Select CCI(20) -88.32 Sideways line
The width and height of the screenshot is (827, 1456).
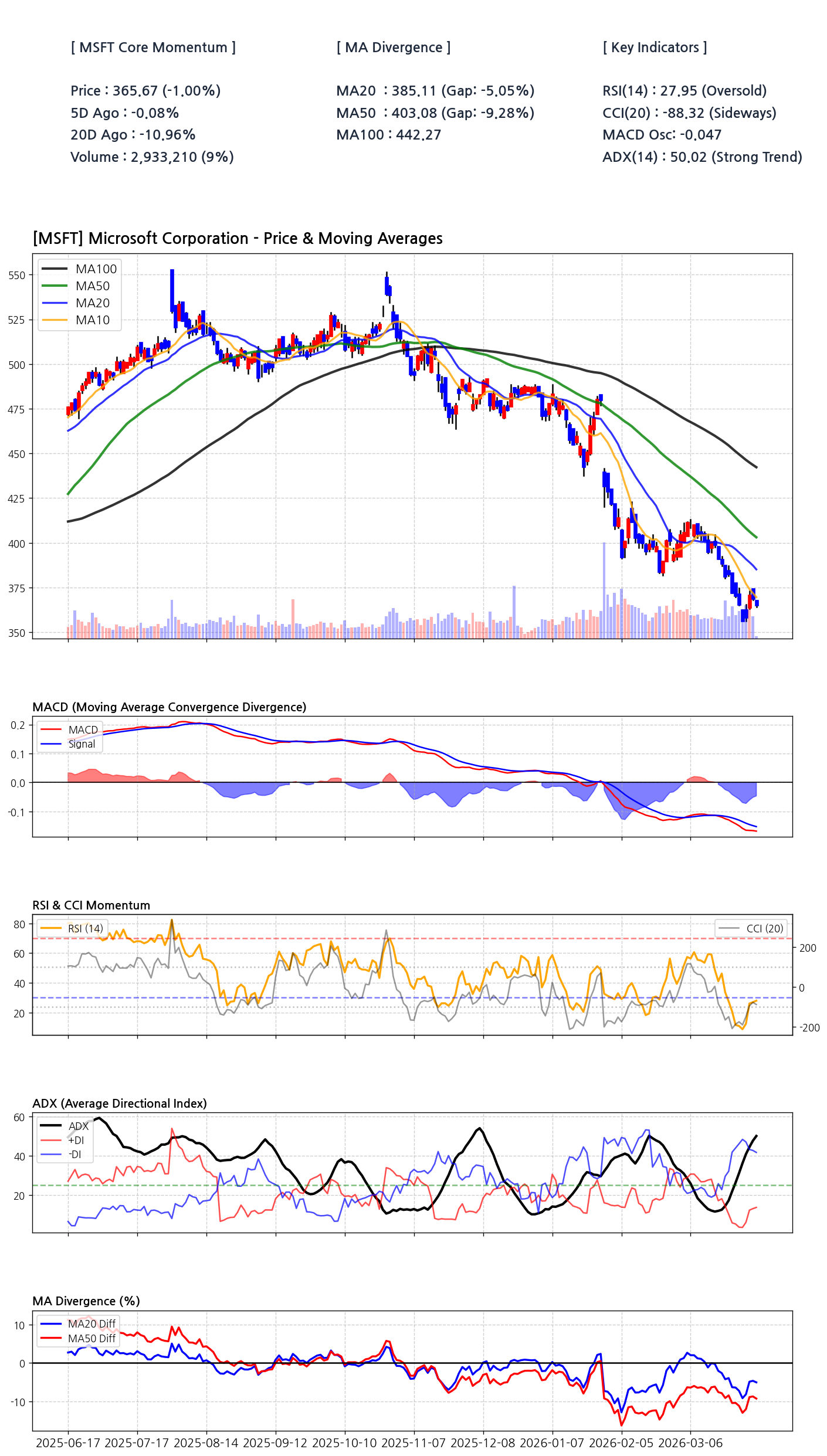689,113
